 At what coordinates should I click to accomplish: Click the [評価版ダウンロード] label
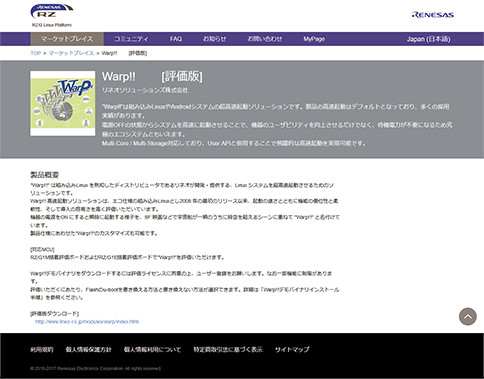(54, 314)
